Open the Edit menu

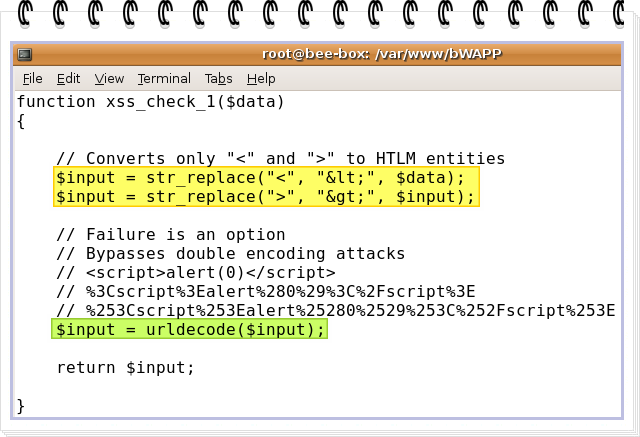tap(69, 78)
